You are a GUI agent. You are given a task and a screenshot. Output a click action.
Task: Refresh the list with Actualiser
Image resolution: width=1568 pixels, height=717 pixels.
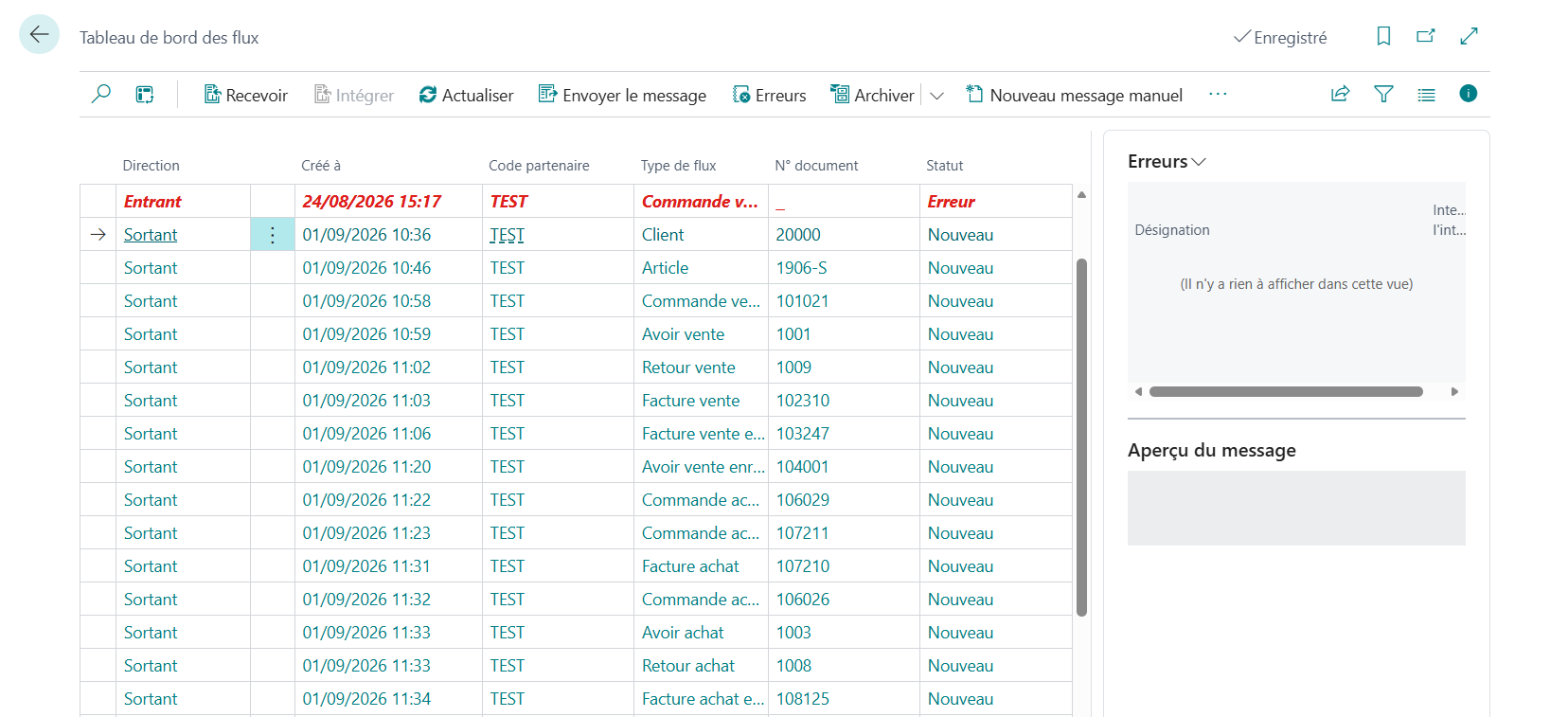(x=466, y=95)
